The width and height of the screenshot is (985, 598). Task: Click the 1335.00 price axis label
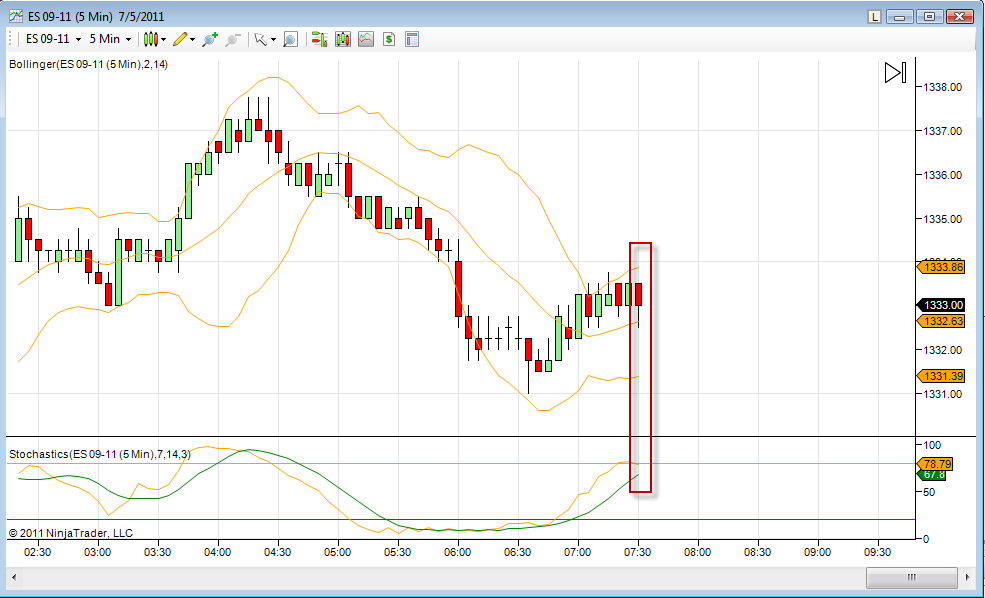pos(942,219)
